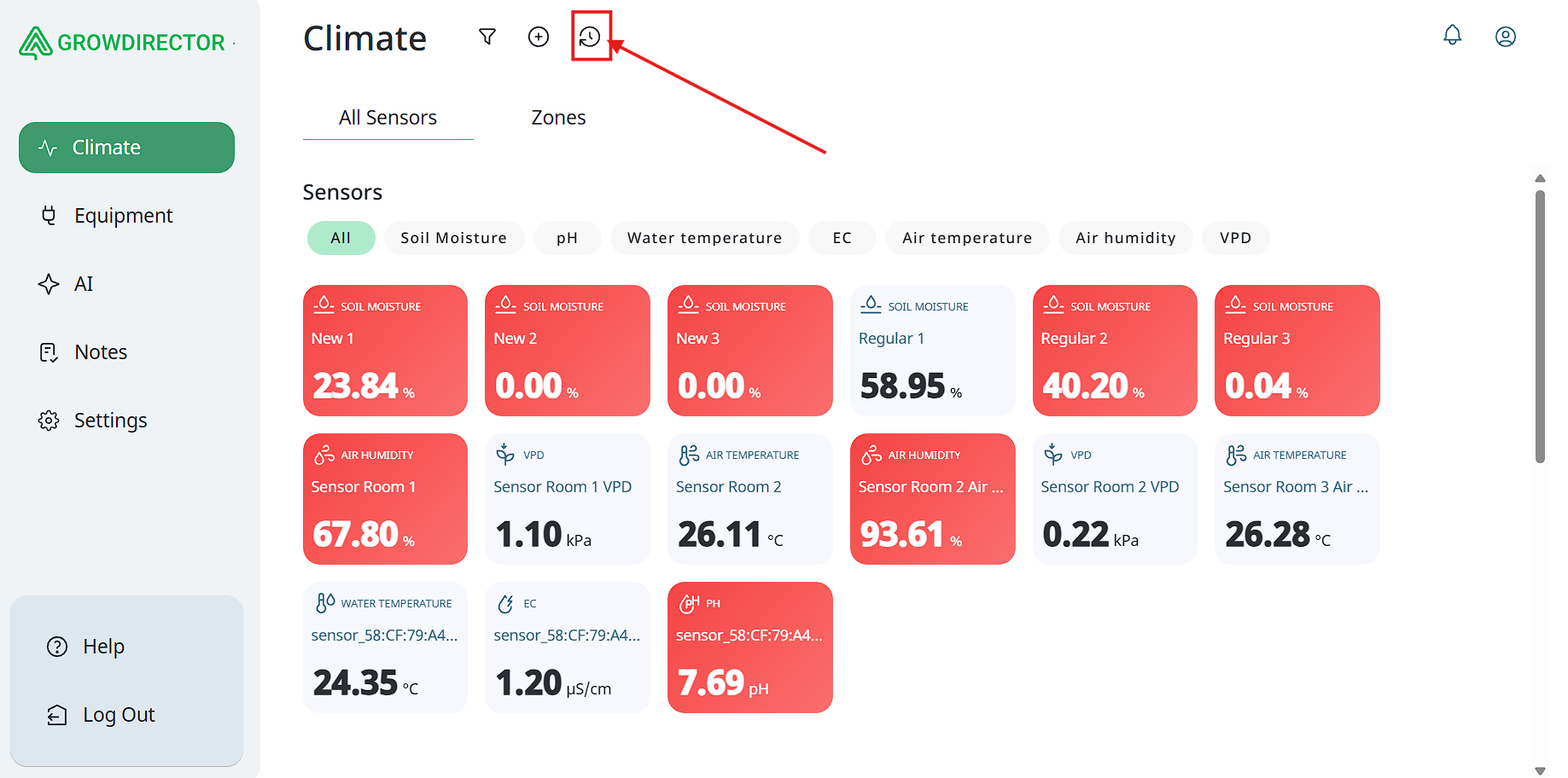Filter sensors by Soil Moisture chip
This screenshot has height=778, width=1568.
pos(453,238)
